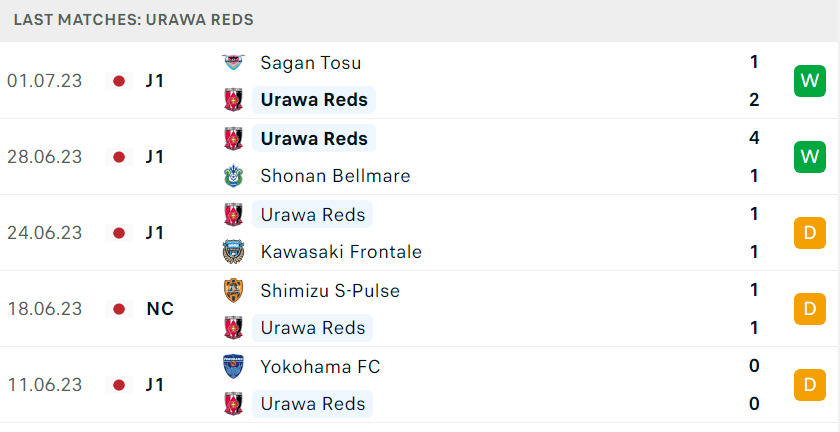Click the Kawasaki Frontale team crest
This screenshot has height=432, width=840.
tap(234, 252)
